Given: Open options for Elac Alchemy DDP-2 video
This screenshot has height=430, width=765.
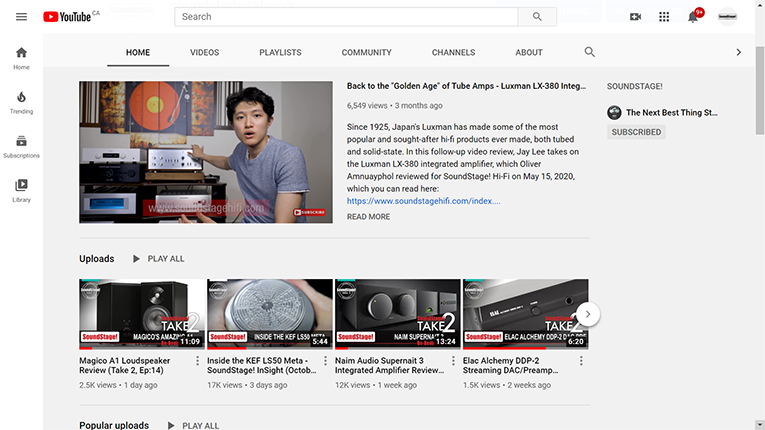Looking at the screenshot, I should [x=581, y=361].
